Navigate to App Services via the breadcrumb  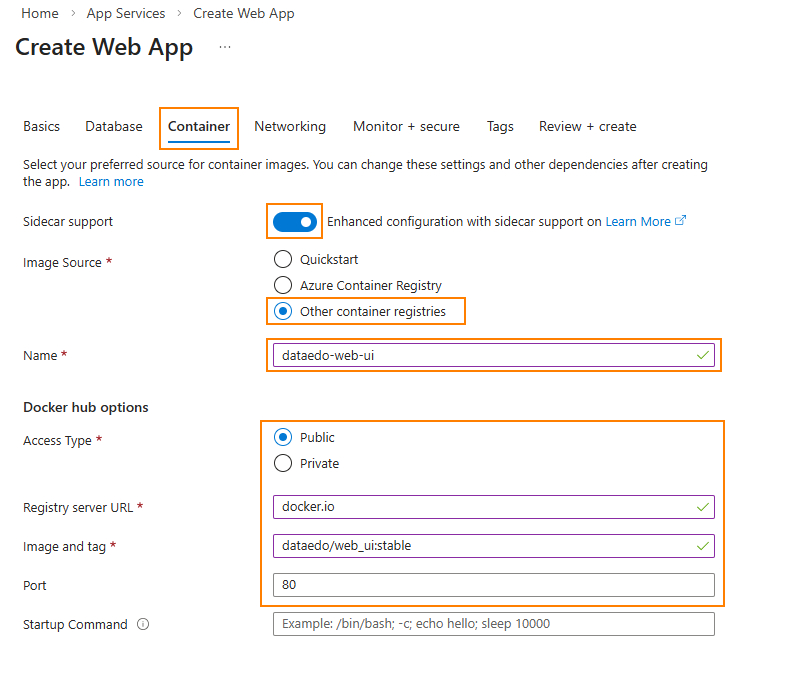point(125,13)
